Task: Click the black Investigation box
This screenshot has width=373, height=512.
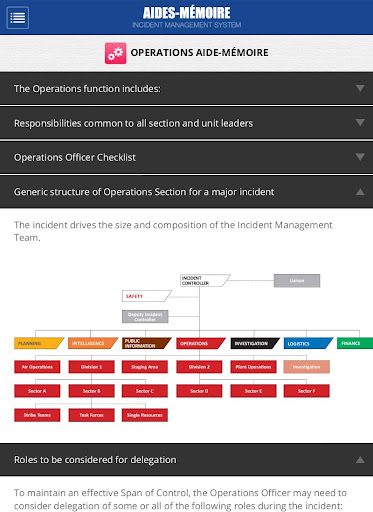Action: click(x=255, y=343)
